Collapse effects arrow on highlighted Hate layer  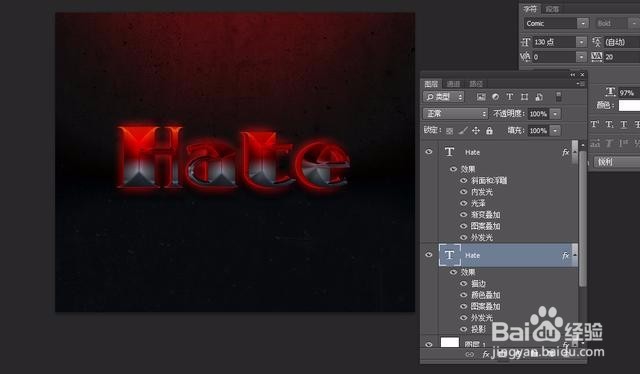(x=575, y=255)
